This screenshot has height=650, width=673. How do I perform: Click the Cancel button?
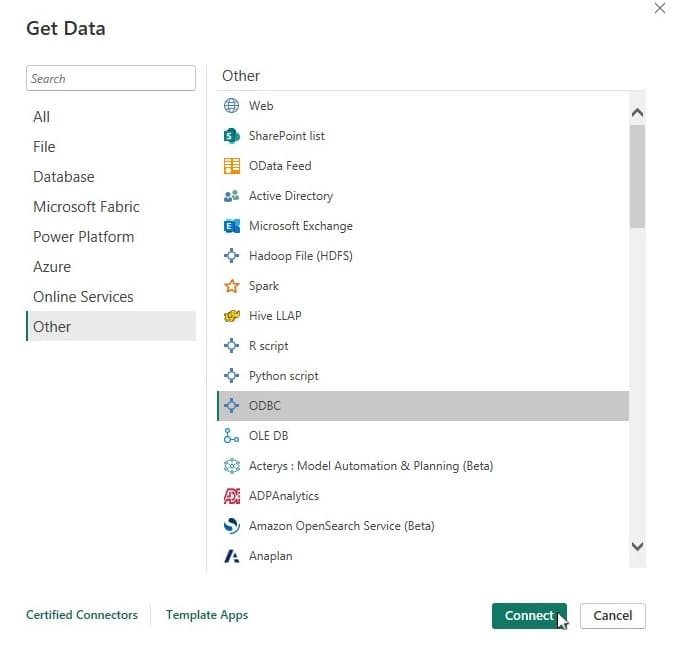pos(612,616)
